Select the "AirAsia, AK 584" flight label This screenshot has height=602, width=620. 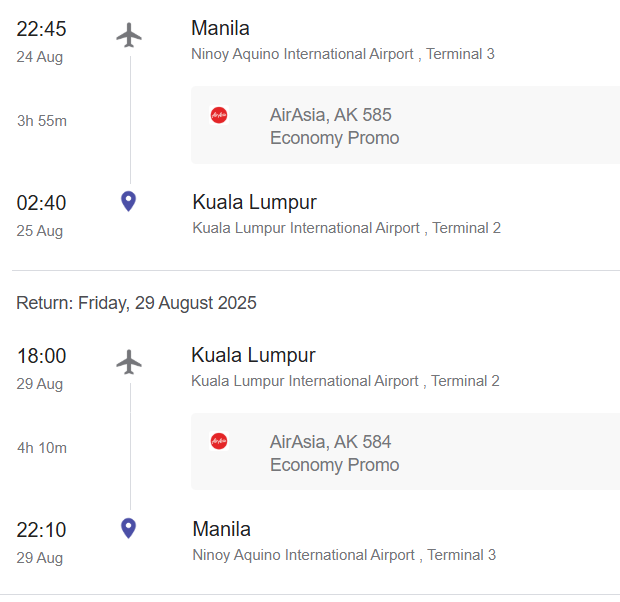click(330, 441)
